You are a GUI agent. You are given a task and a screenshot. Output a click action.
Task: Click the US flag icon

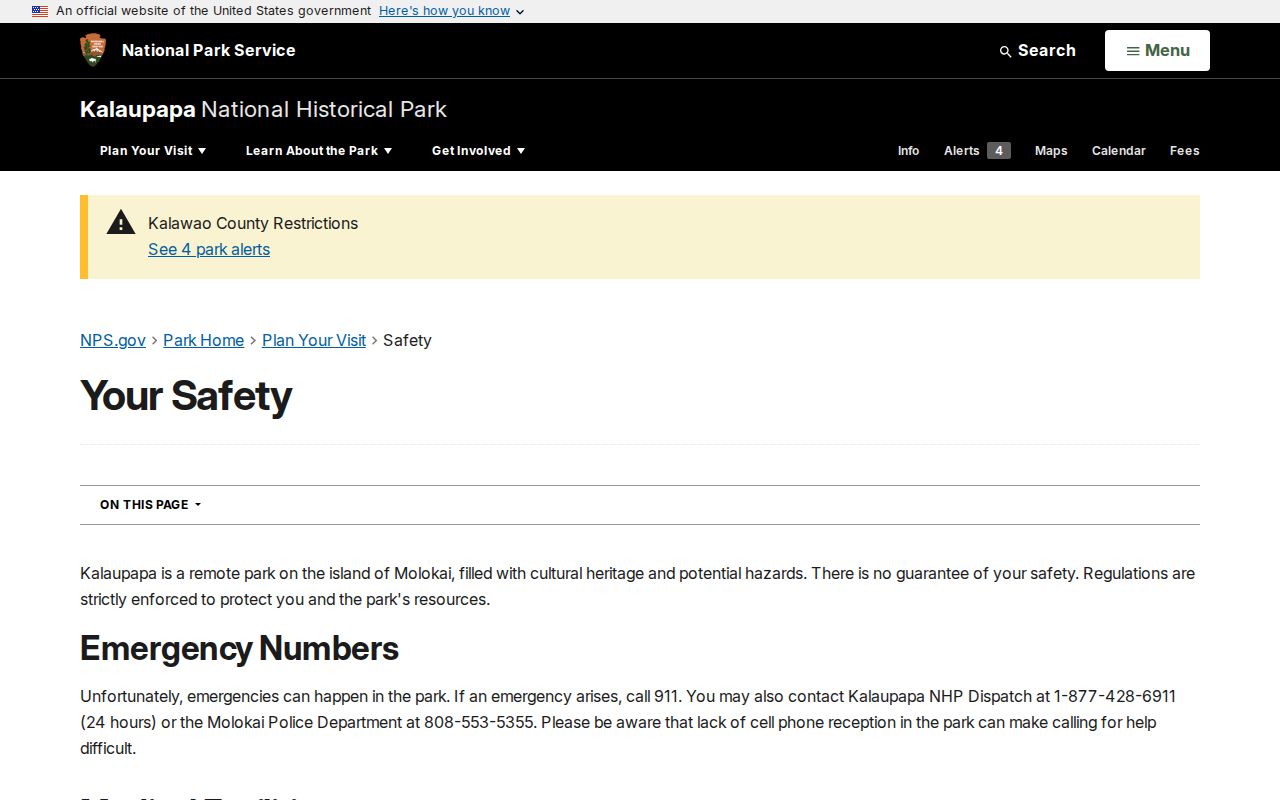(x=40, y=11)
